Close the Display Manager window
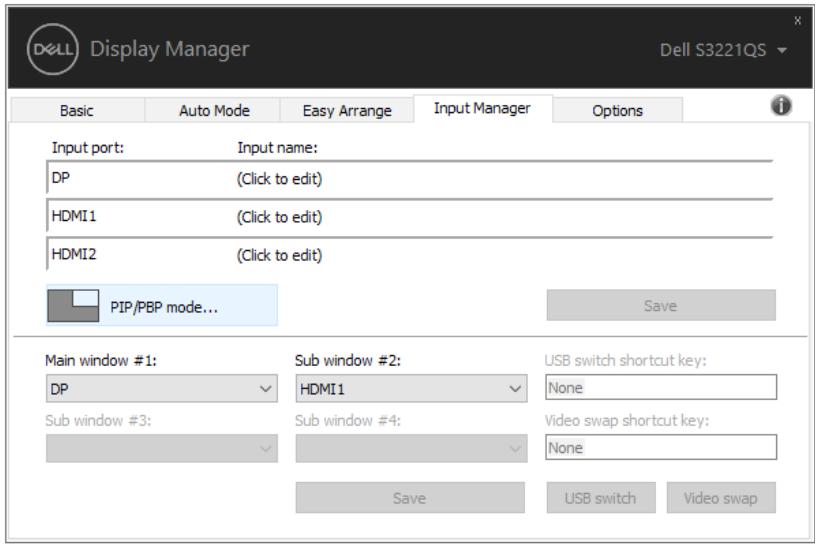 tap(797, 21)
